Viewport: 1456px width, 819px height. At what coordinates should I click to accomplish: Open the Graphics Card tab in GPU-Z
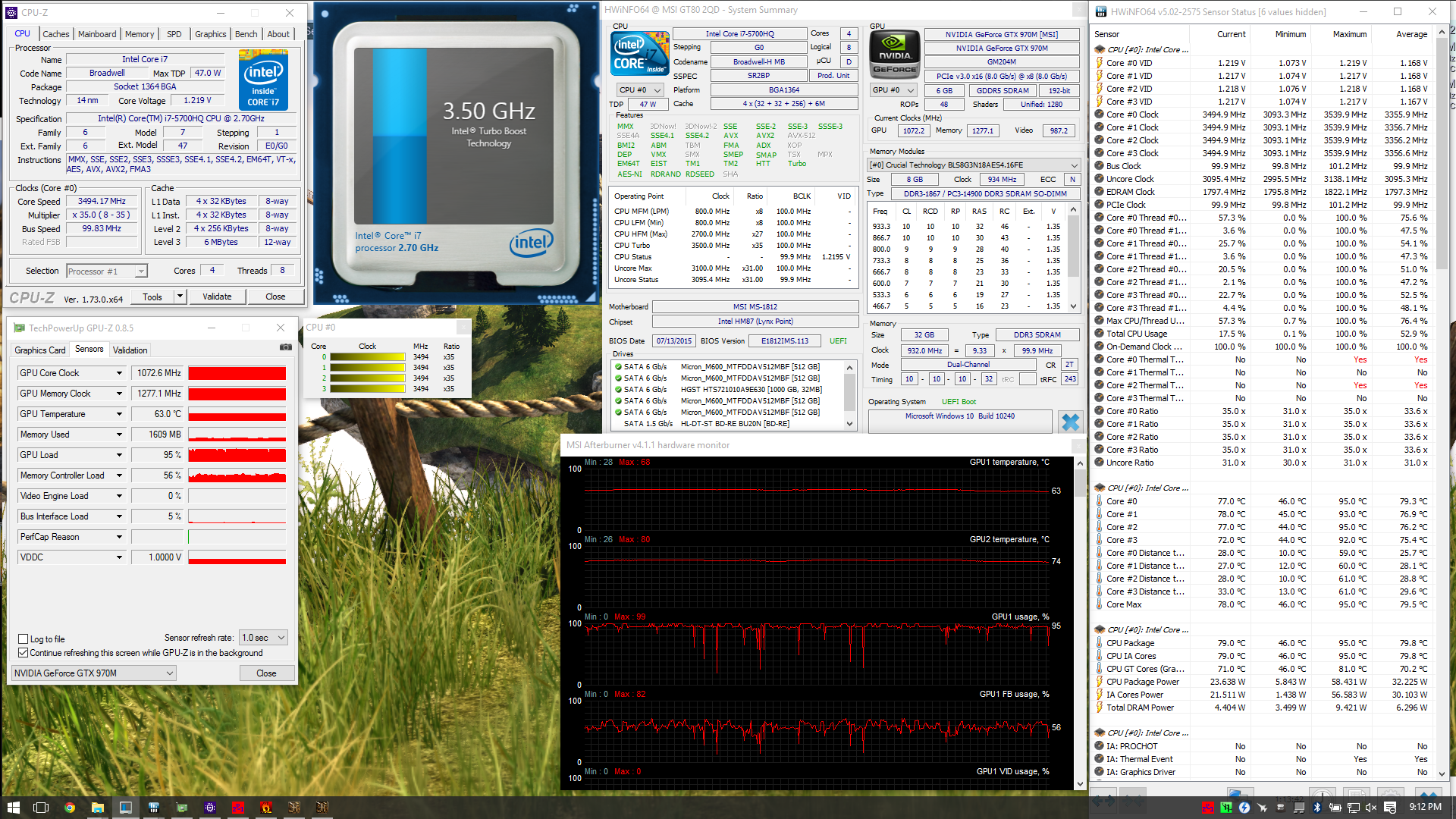coord(40,350)
